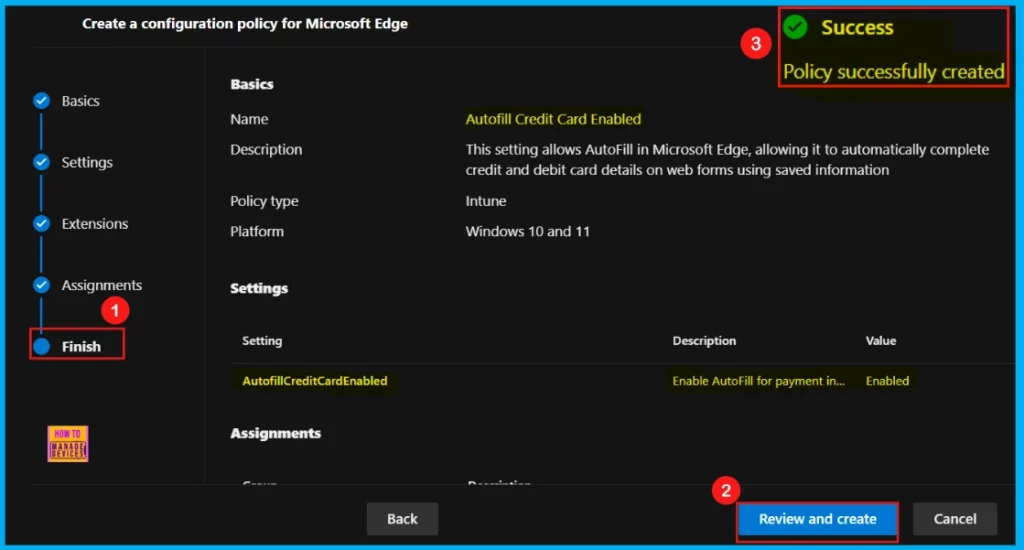The image size is (1024, 550).
Task: Click the 'Windows 10 and 11' platform value
Action: pyautogui.click(x=528, y=231)
